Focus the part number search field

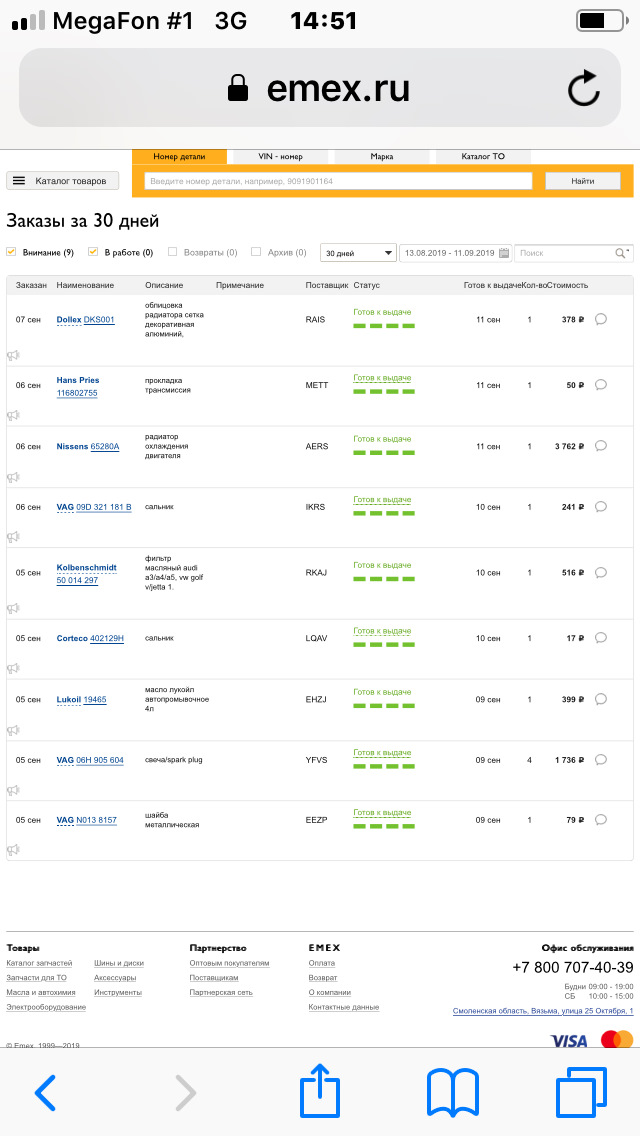pos(338,181)
